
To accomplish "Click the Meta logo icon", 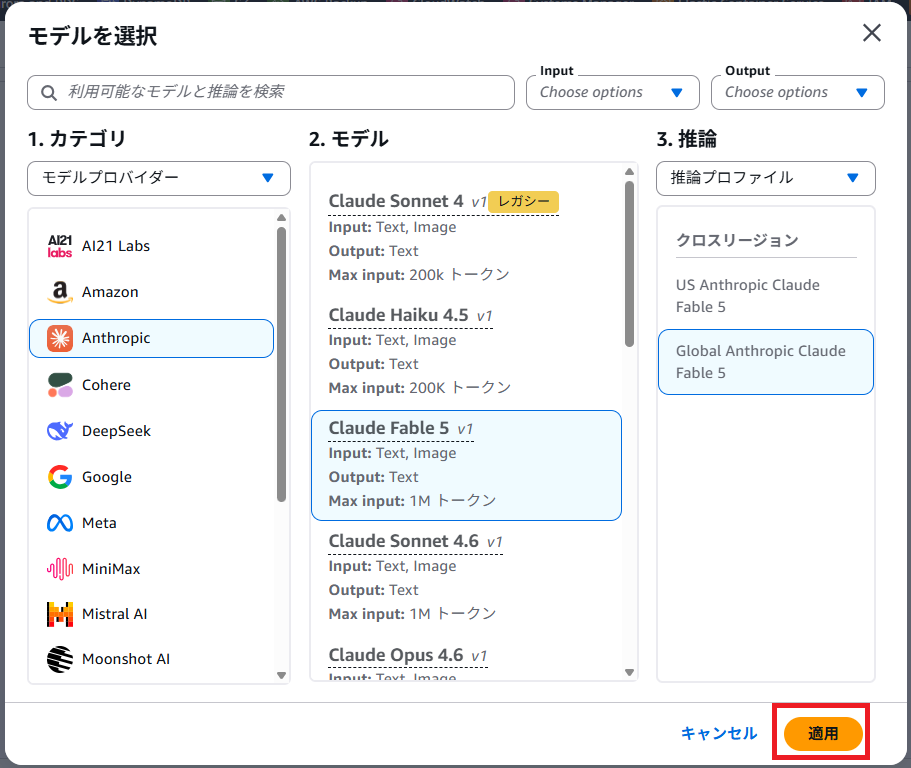I will (x=60, y=523).
